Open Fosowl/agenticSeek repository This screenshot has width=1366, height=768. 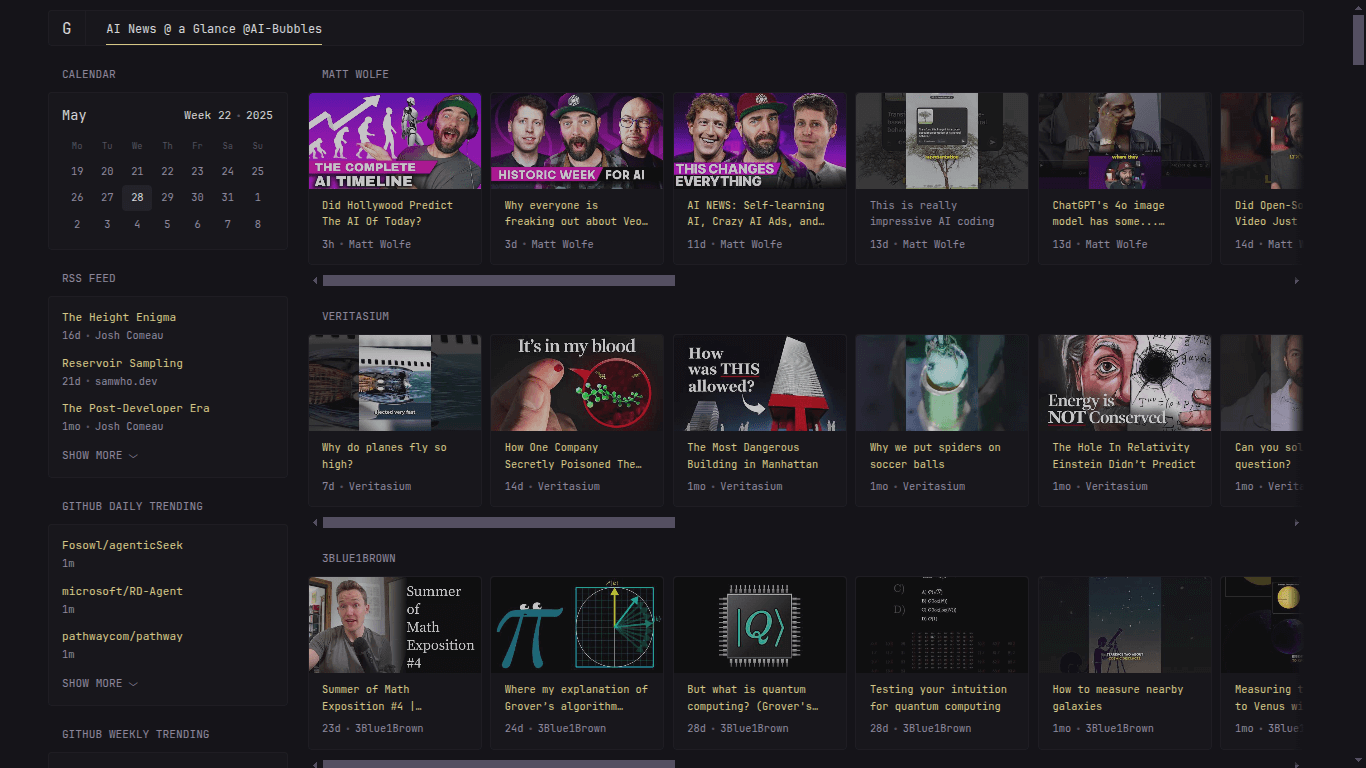pos(122,545)
